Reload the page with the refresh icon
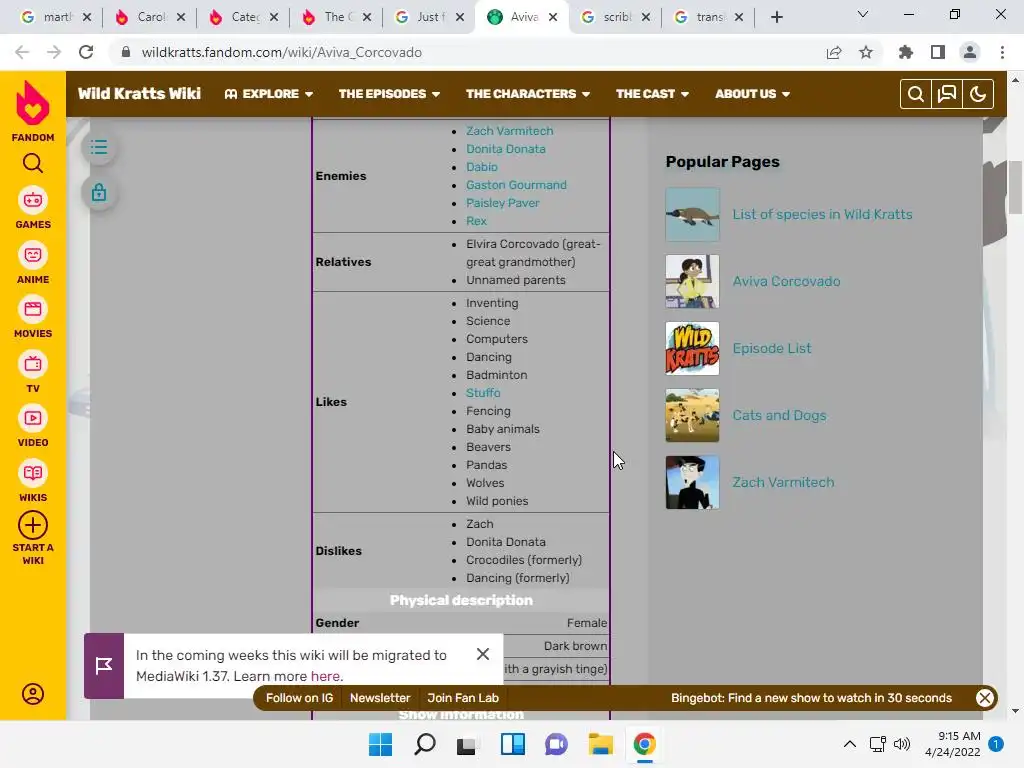 pyautogui.click(x=86, y=52)
